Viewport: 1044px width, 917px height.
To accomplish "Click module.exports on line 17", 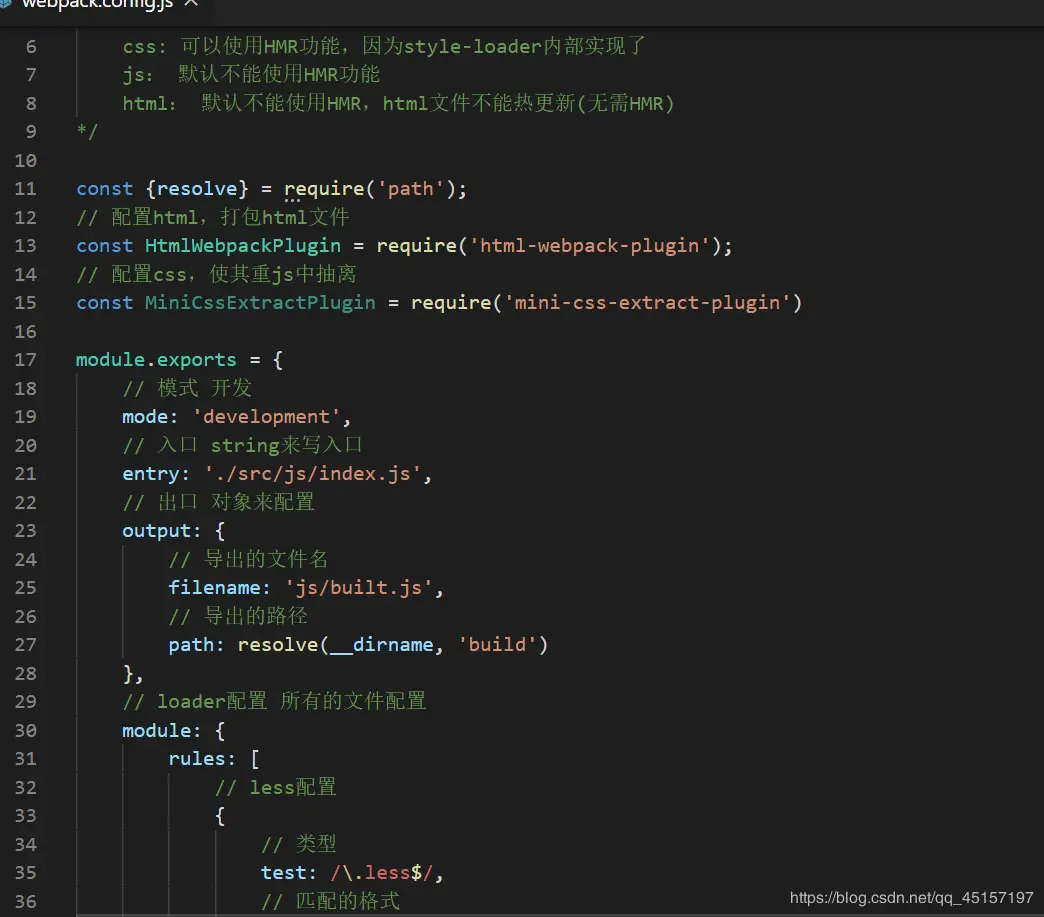I will (x=156, y=360).
